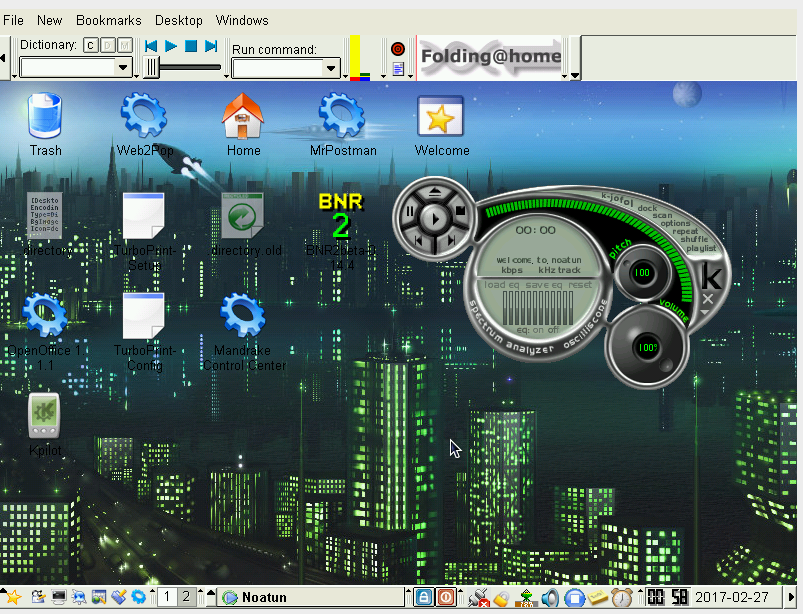The width and height of the screenshot is (803, 614).
Task: Click the top panel's left hide arrow
Action: pyautogui.click(x=3, y=58)
